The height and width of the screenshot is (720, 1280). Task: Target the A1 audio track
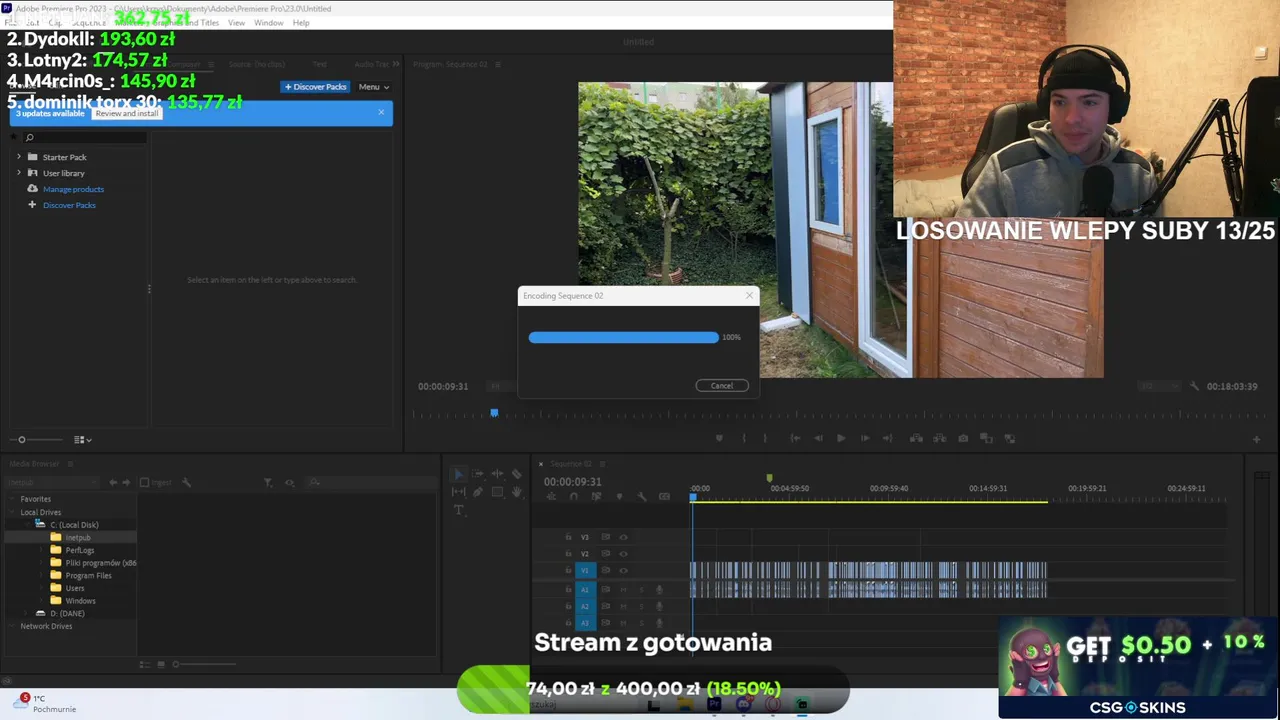click(585, 590)
